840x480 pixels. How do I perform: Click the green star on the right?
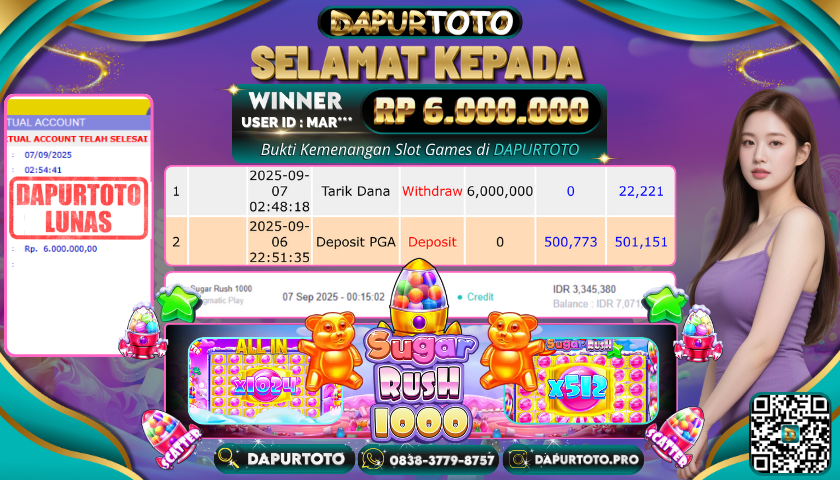point(664,303)
